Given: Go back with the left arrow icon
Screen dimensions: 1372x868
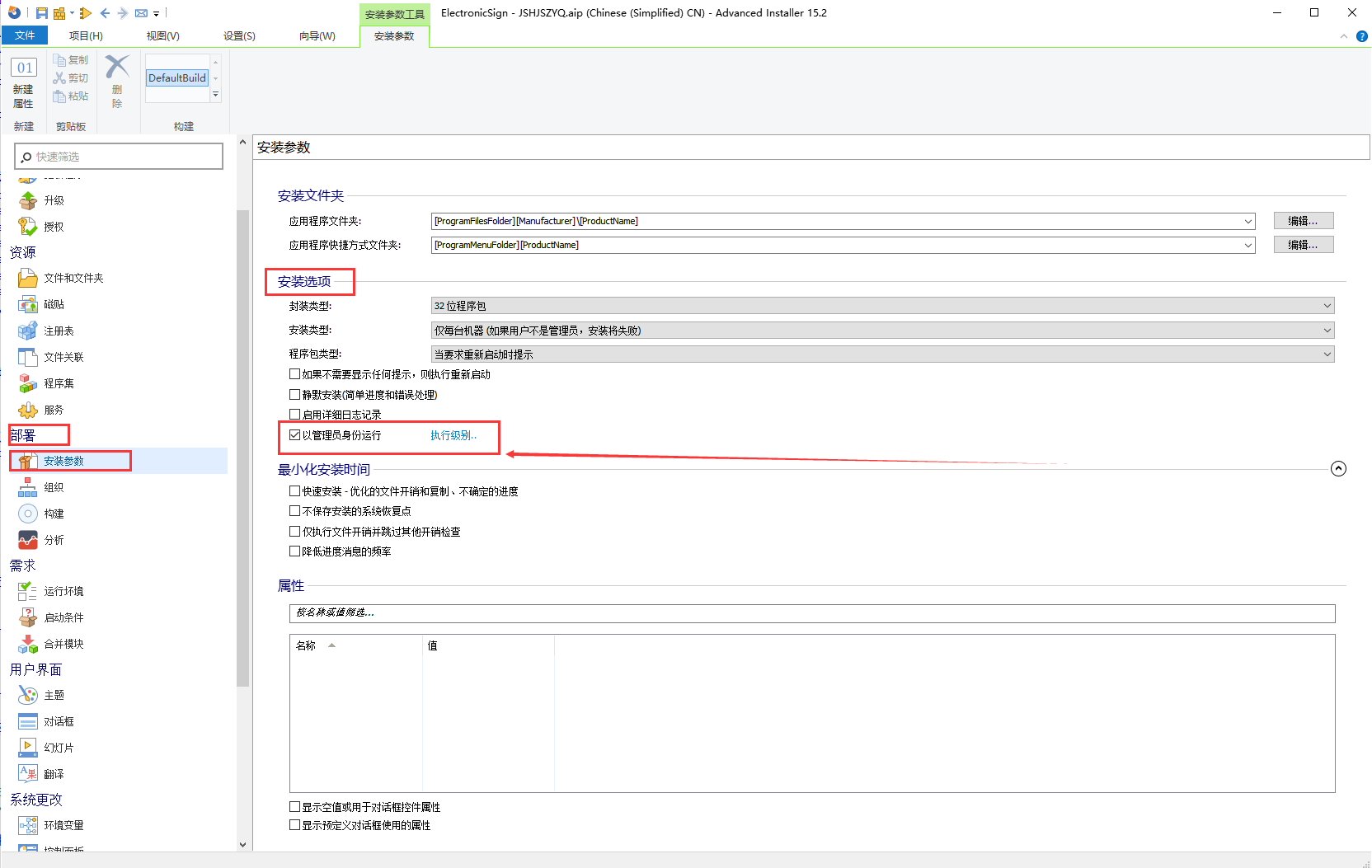Looking at the screenshot, I should coord(105,13).
